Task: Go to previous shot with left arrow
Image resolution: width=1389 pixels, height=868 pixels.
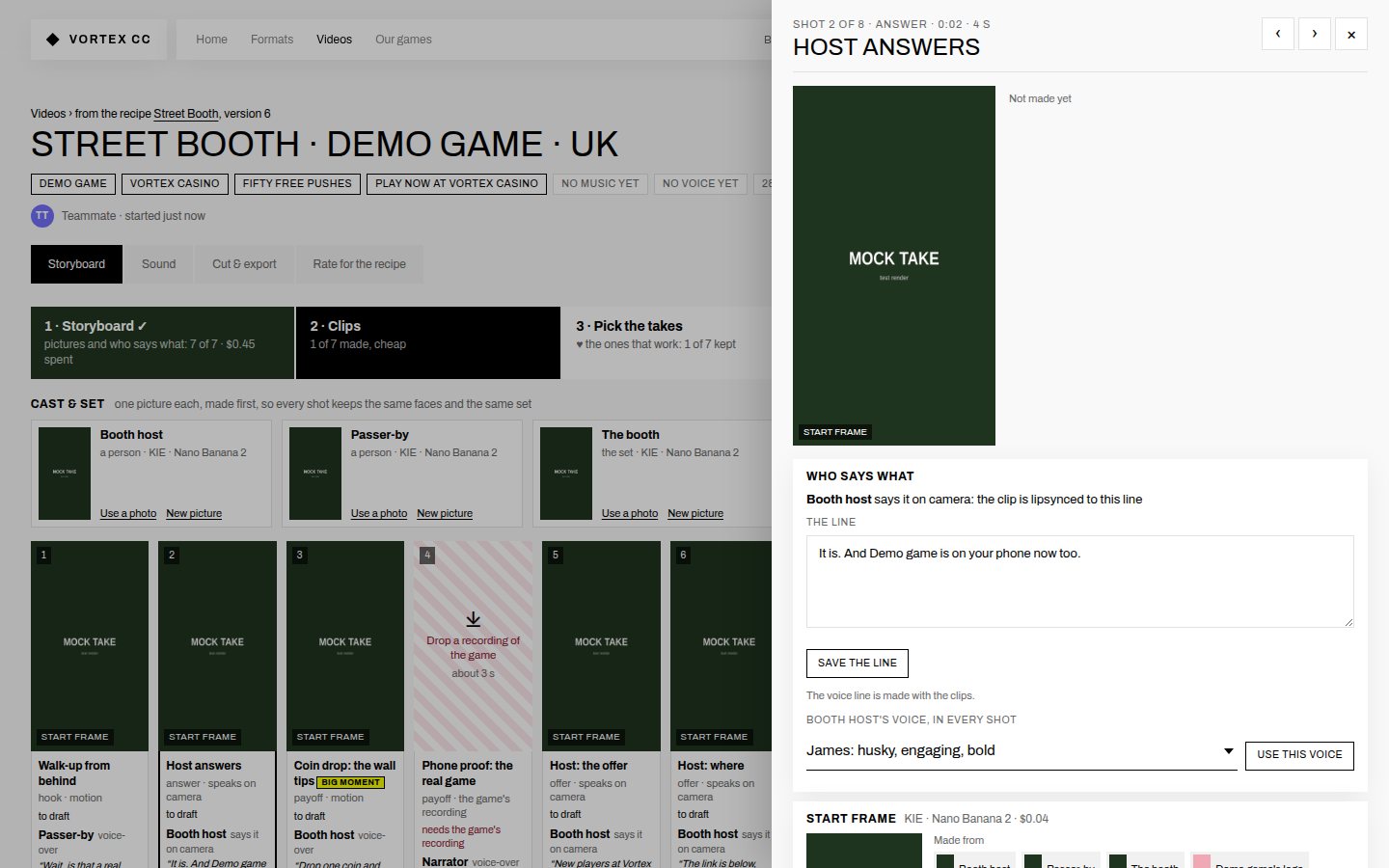Action: [x=1278, y=34]
